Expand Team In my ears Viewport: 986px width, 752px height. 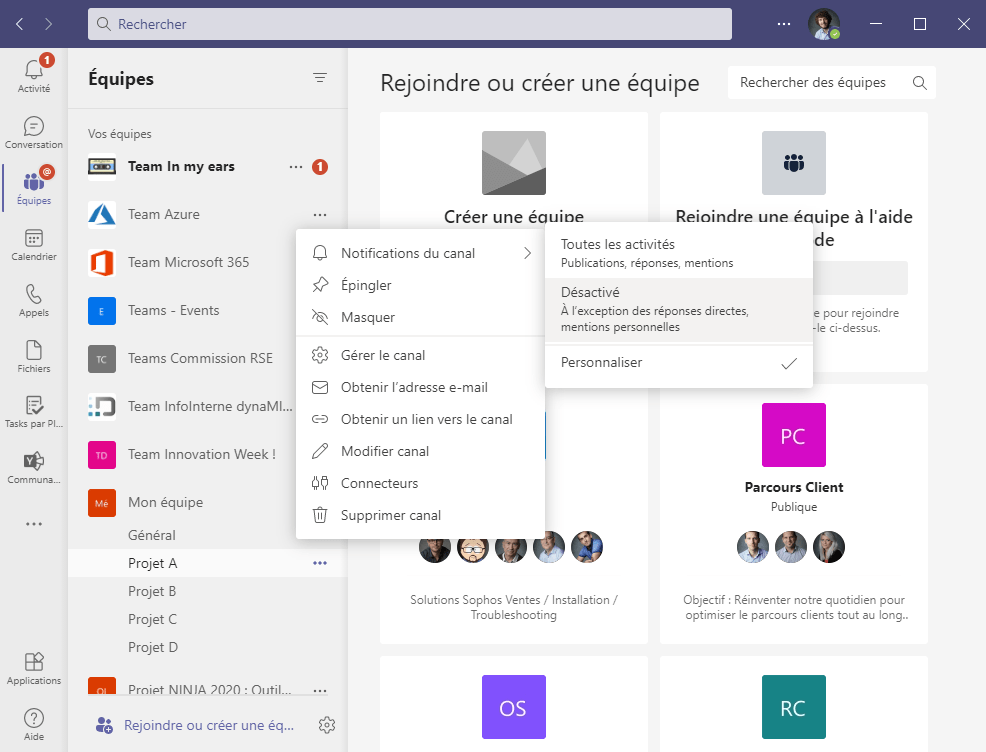point(181,167)
